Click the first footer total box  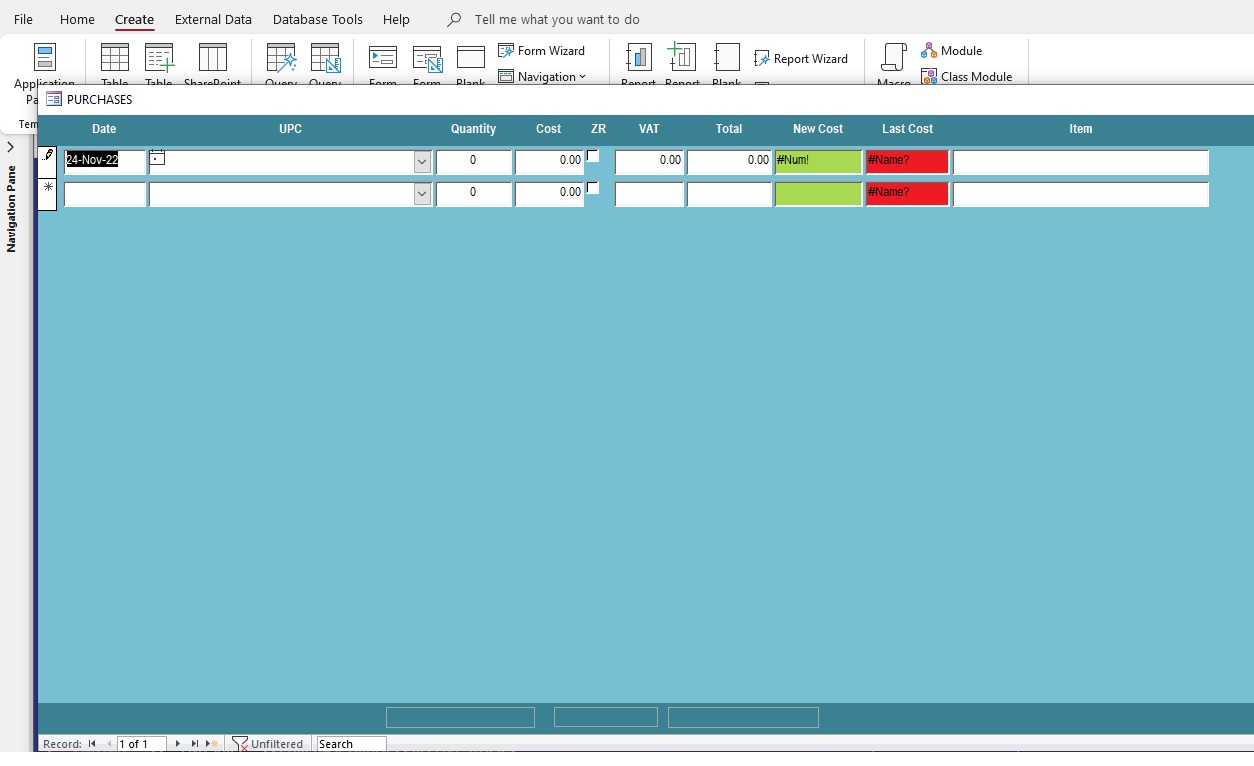[x=460, y=717]
